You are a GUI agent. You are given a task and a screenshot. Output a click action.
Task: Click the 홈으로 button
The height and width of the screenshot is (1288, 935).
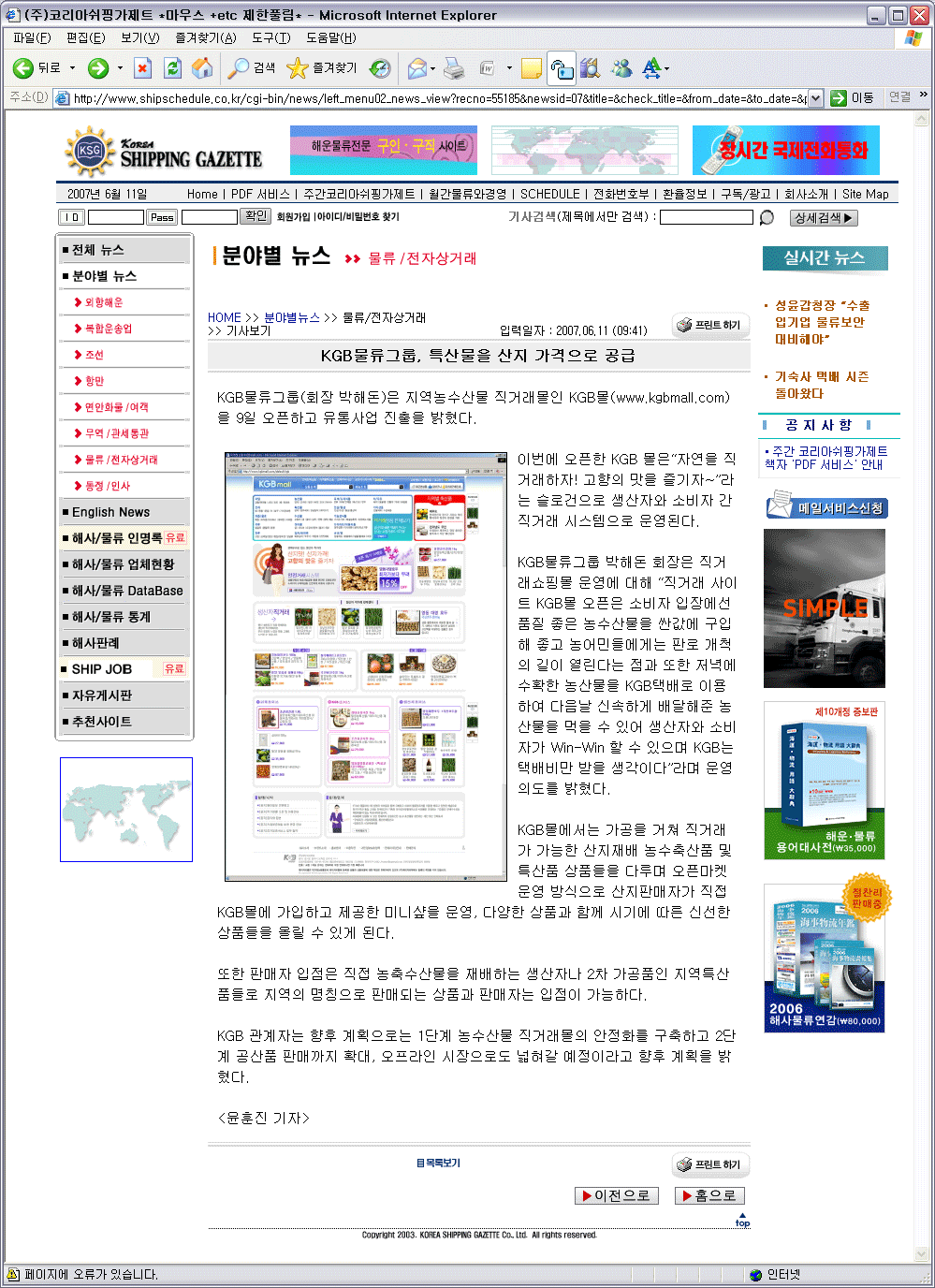pyautogui.click(x=710, y=1195)
